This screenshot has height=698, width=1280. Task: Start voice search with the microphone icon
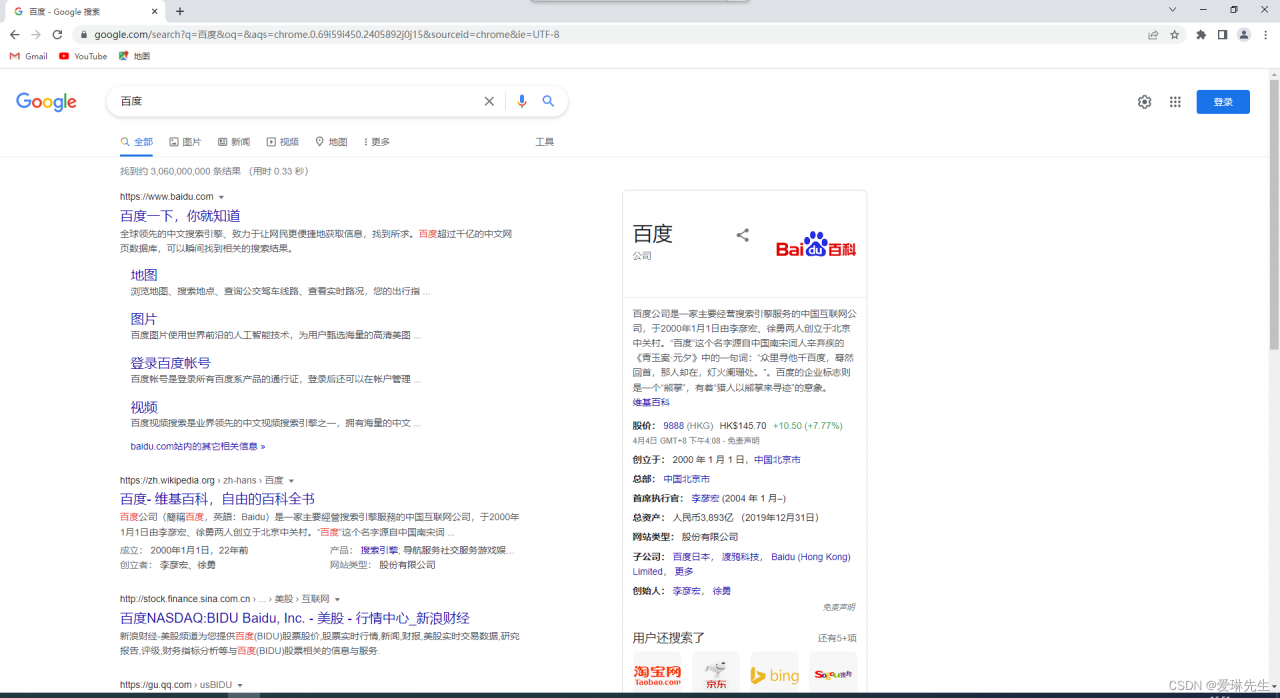tap(521, 101)
